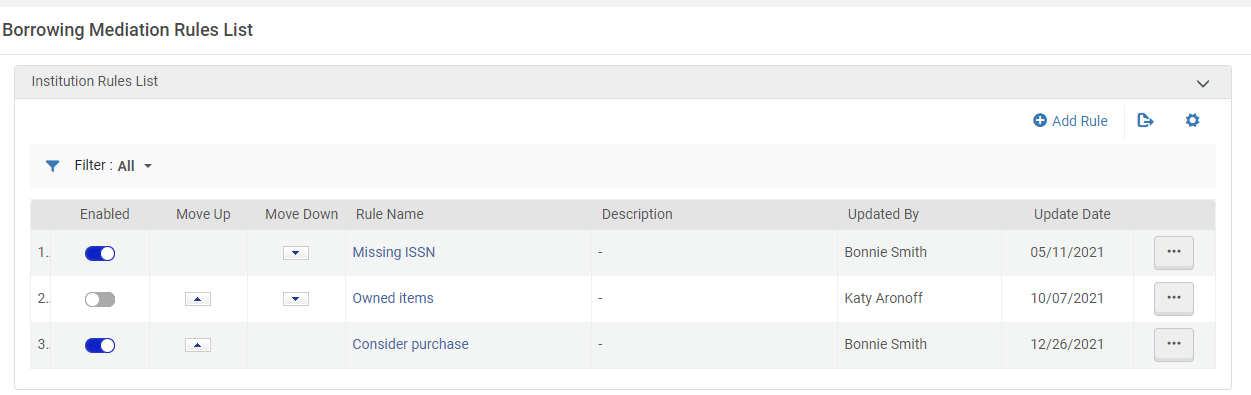Image resolution: width=1251 pixels, height=395 pixels.
Task: Disable the Missing ISSN rule toggle
Action: tap(100, 253)
